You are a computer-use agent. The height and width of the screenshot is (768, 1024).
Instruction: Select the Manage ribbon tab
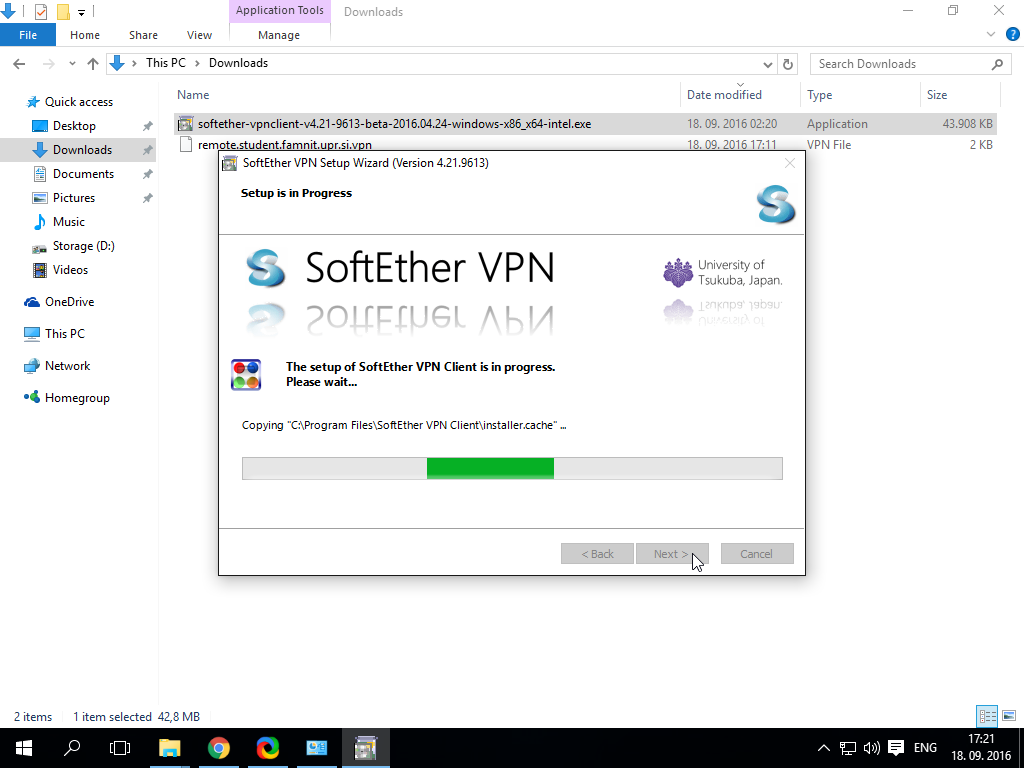tap(279, 35)
